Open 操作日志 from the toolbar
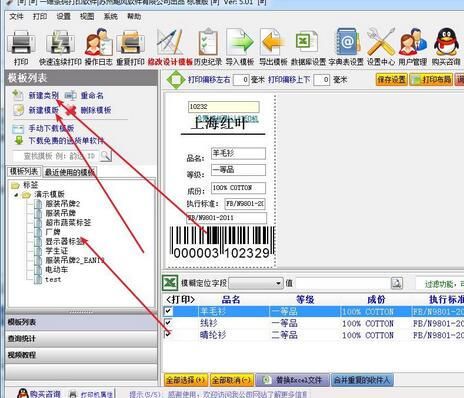 pos(98,43)
